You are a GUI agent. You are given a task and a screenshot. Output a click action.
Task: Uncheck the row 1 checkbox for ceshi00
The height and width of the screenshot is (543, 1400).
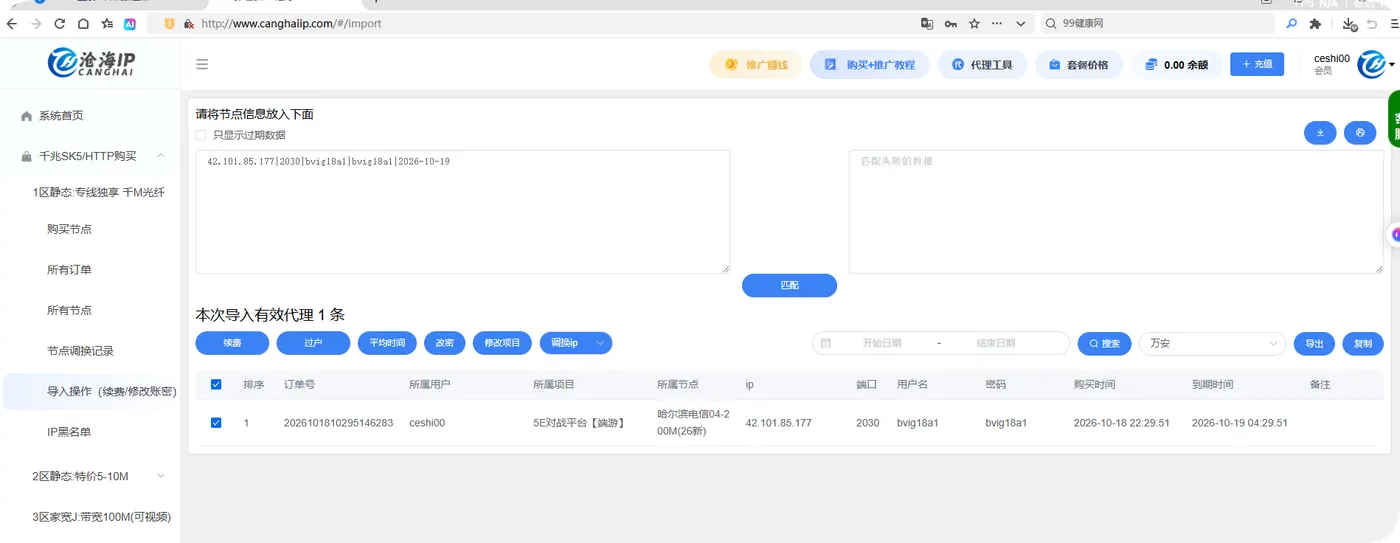pos(216,423)
